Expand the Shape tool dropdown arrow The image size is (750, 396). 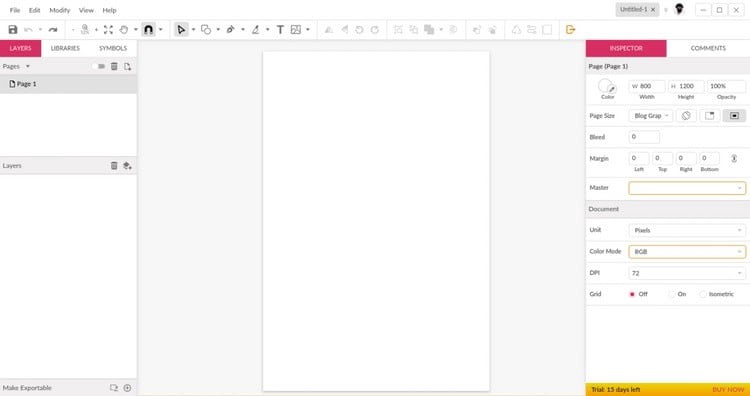pos(218,30)
